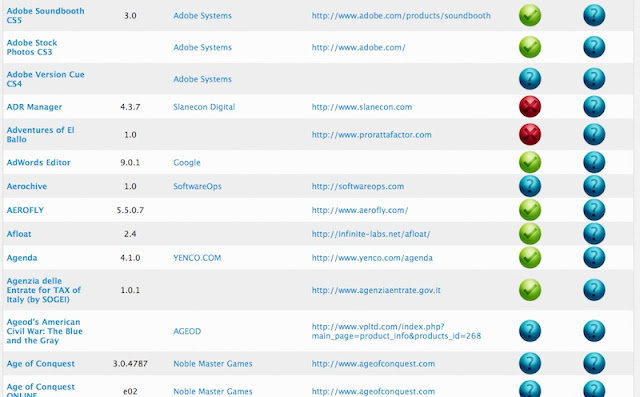Image resolution: width=640 pixels, height=397 pixels.
Task: Click the AGEOD vendor link
Action: click(187, 331)
